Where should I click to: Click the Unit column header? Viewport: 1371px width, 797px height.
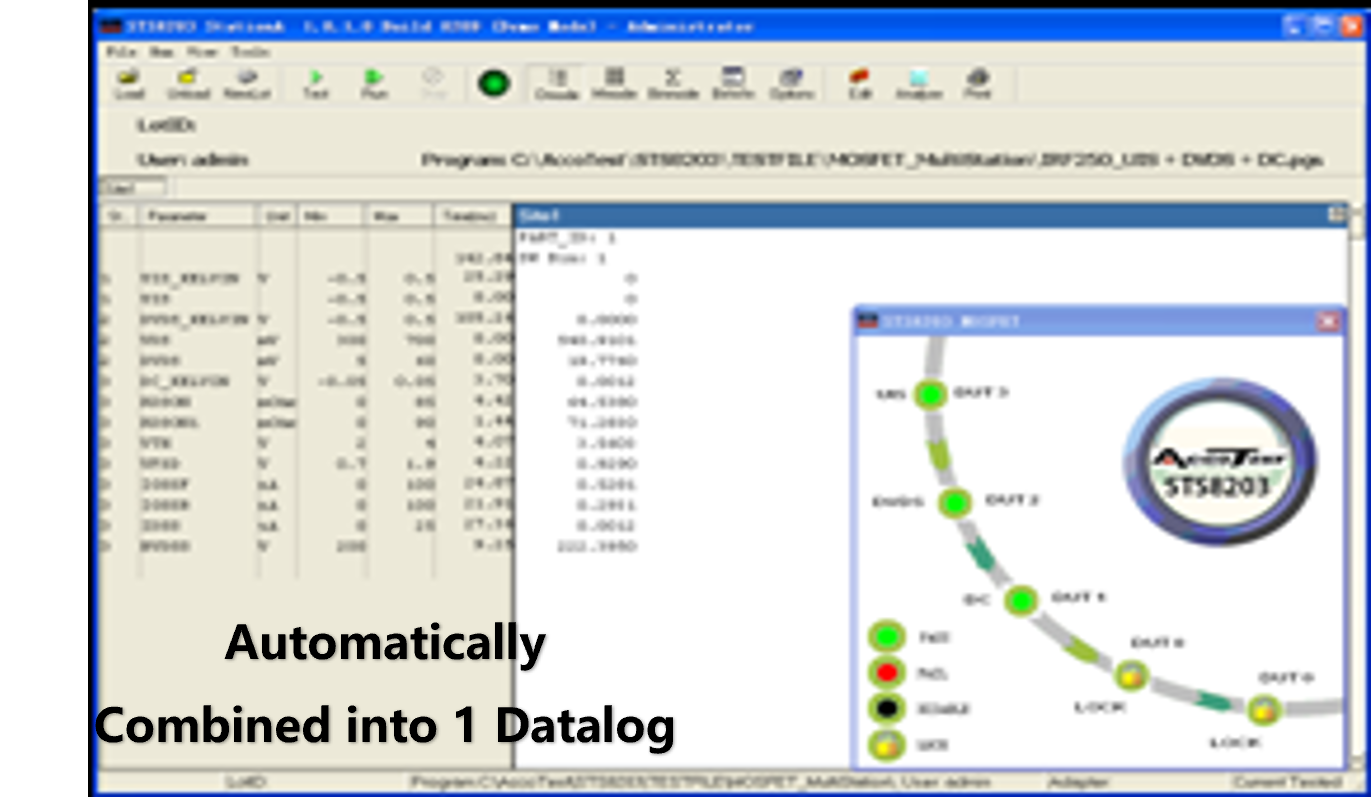277,216
